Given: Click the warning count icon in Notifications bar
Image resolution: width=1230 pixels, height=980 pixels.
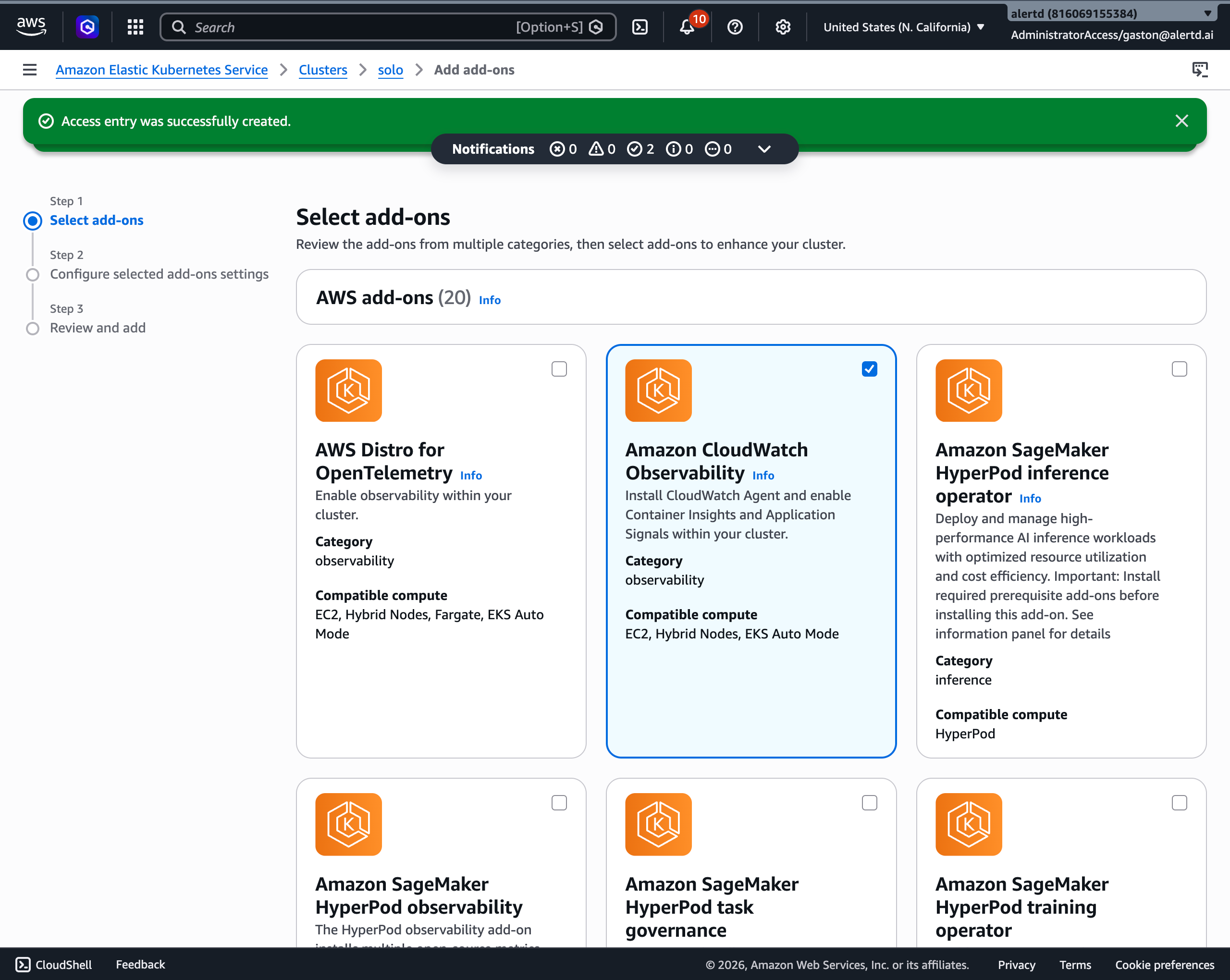Looking at the screenshot, I should [596, 149].
